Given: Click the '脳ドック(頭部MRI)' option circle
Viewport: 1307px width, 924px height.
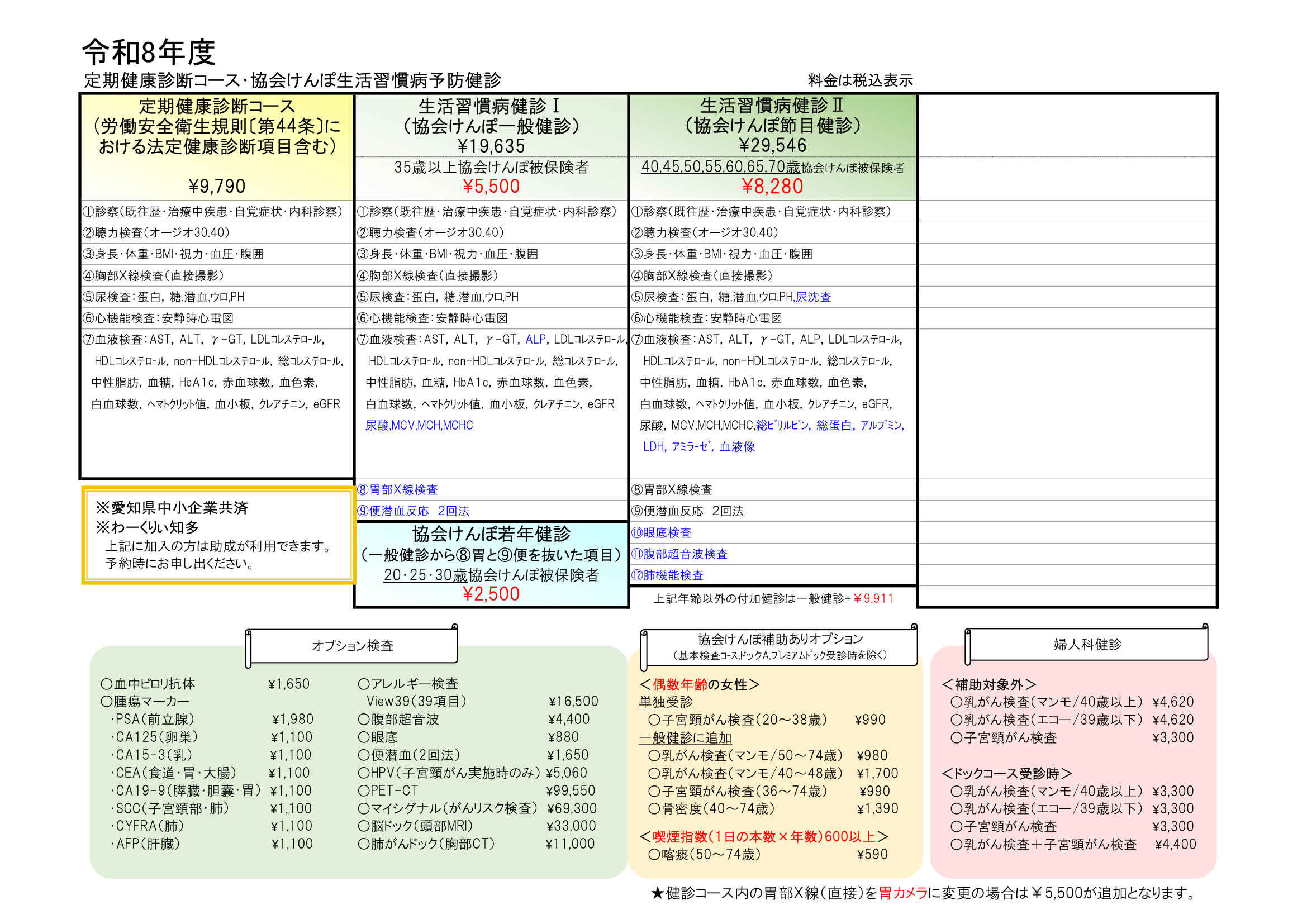Looking at the screenshot, I should pos(364,826).
